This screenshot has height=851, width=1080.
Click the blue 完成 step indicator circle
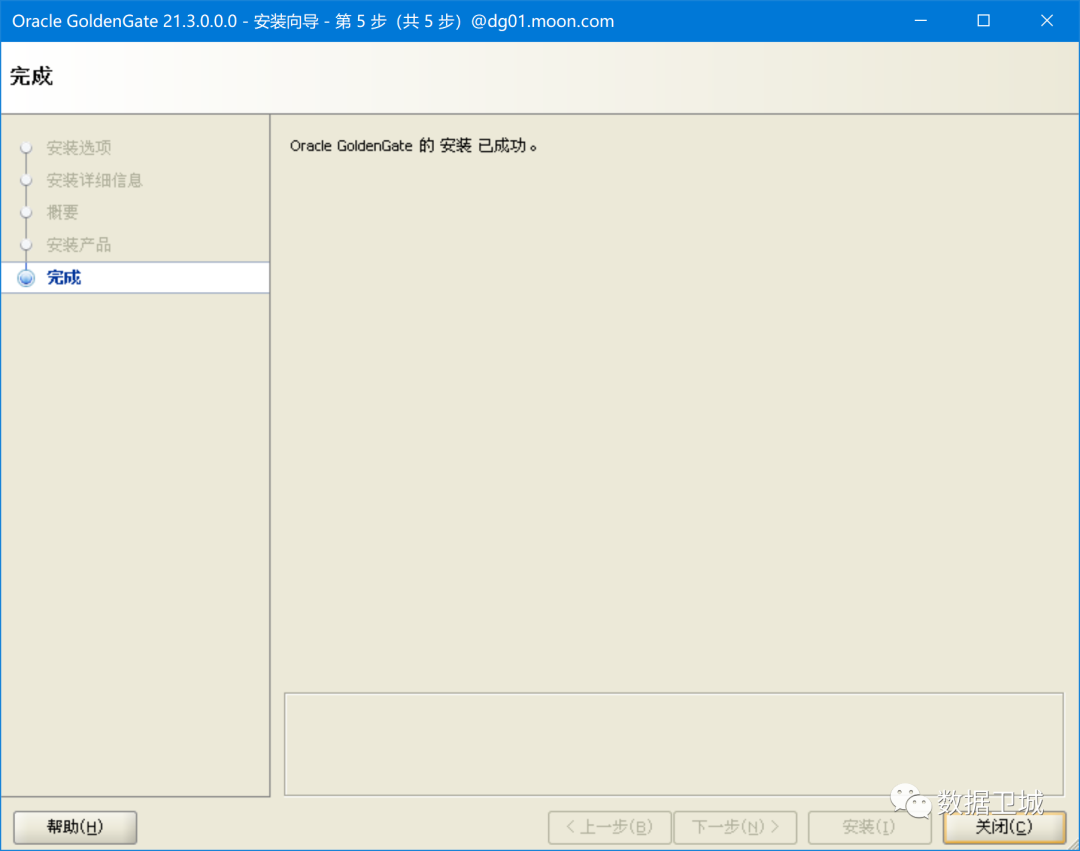pyautogui.click(x=26, y=277)
